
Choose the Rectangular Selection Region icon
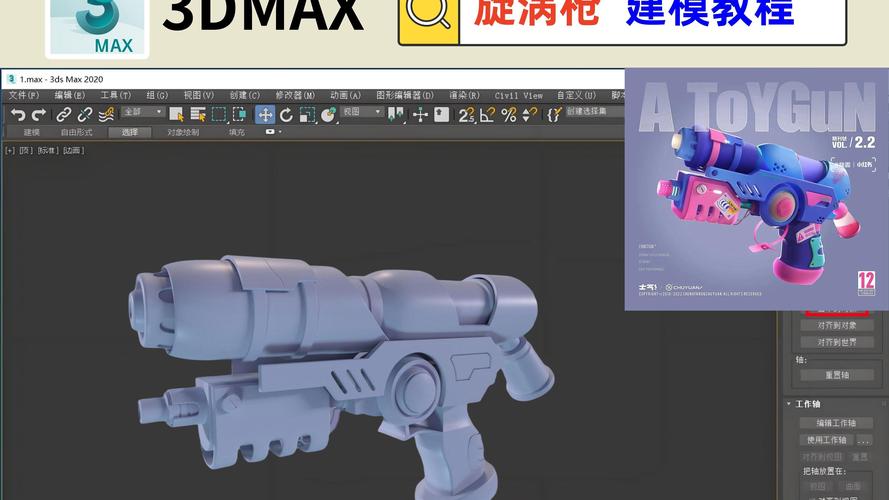coord(219,115)
